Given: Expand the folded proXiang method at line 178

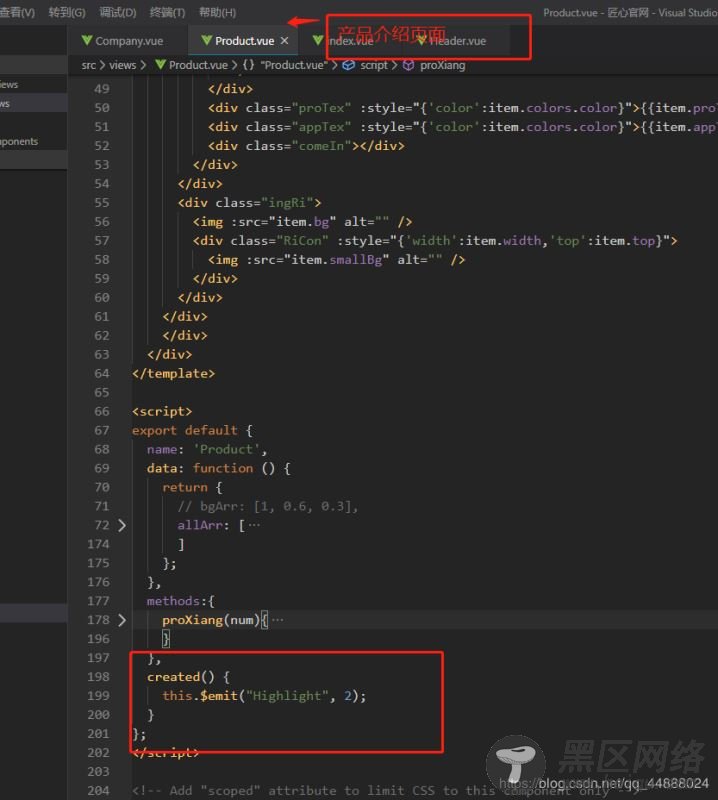Looking at the screenshot, I should [x=122, y=620].
